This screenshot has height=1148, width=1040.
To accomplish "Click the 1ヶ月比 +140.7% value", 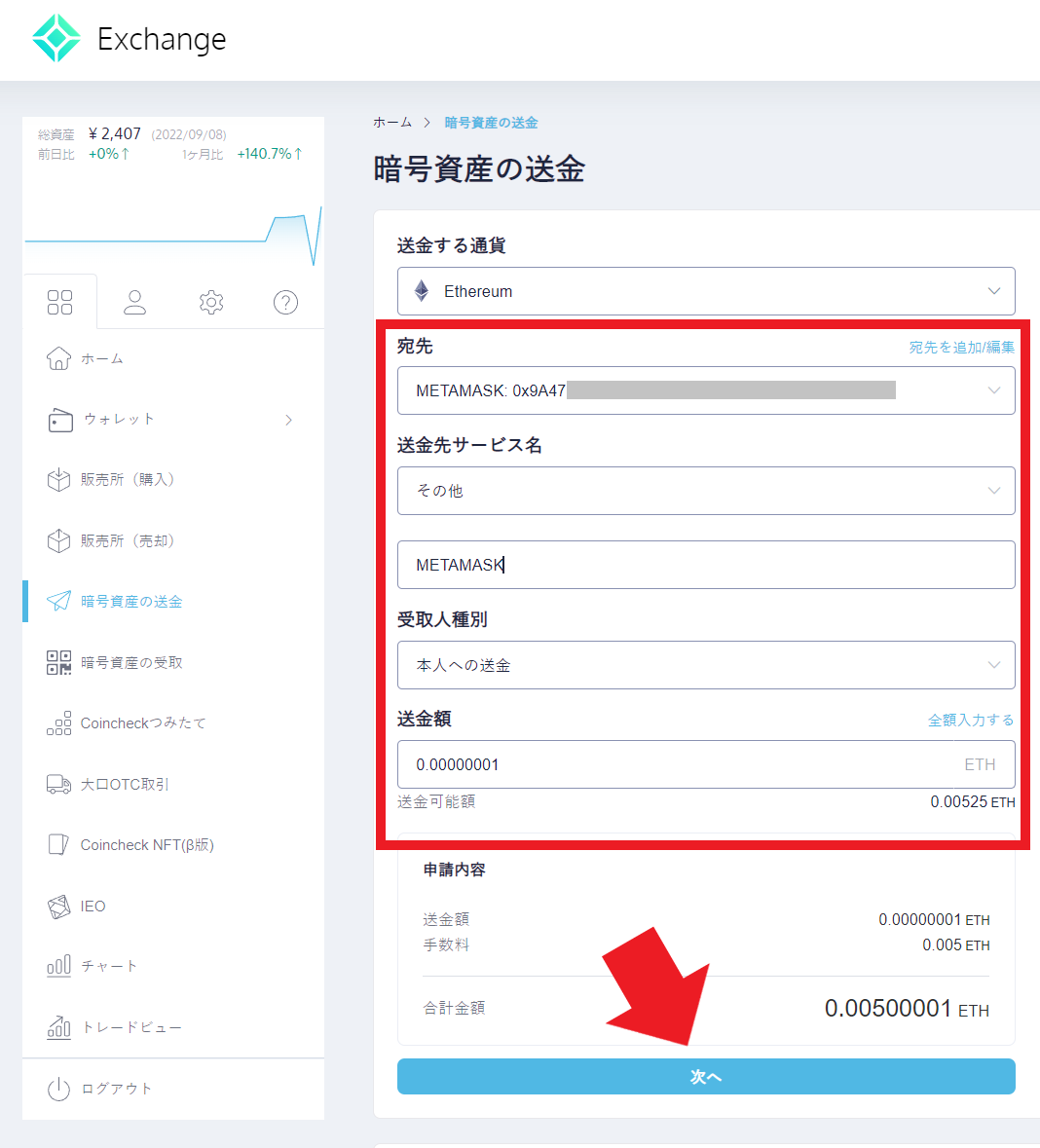I will (270, 154).
